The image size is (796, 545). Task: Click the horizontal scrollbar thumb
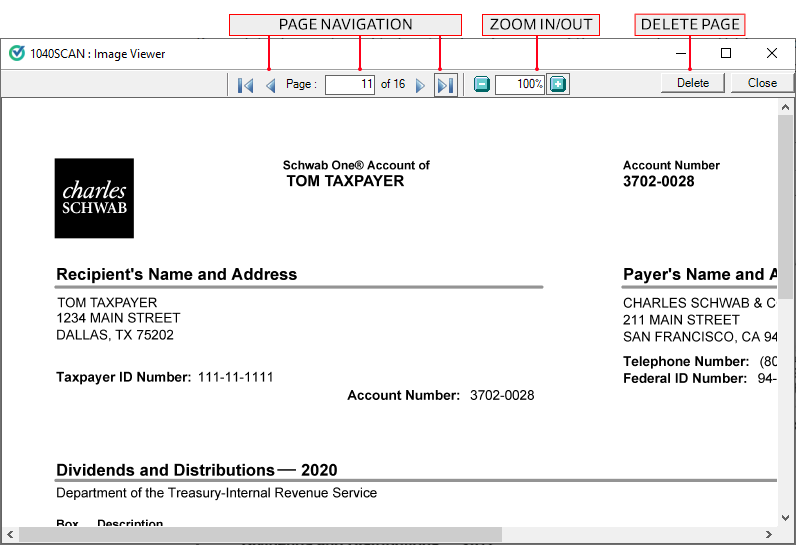pyautogui.click(x=260, y=535)
